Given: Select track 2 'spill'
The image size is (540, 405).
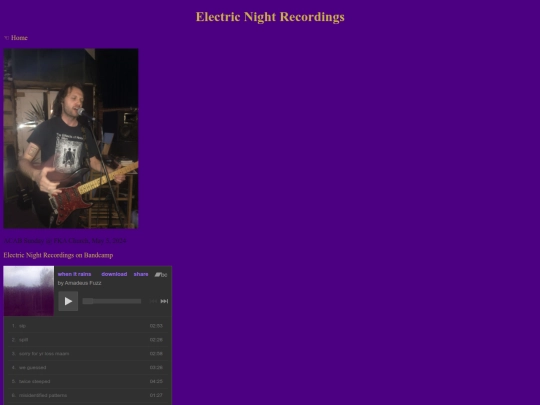Looking at the screenshot, I should (x=87, y=340).
